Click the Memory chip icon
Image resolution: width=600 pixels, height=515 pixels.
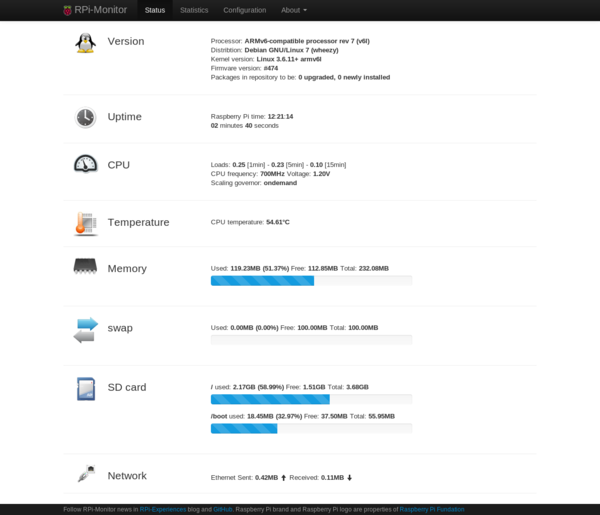pyautogui.click(x=85, y=266)
